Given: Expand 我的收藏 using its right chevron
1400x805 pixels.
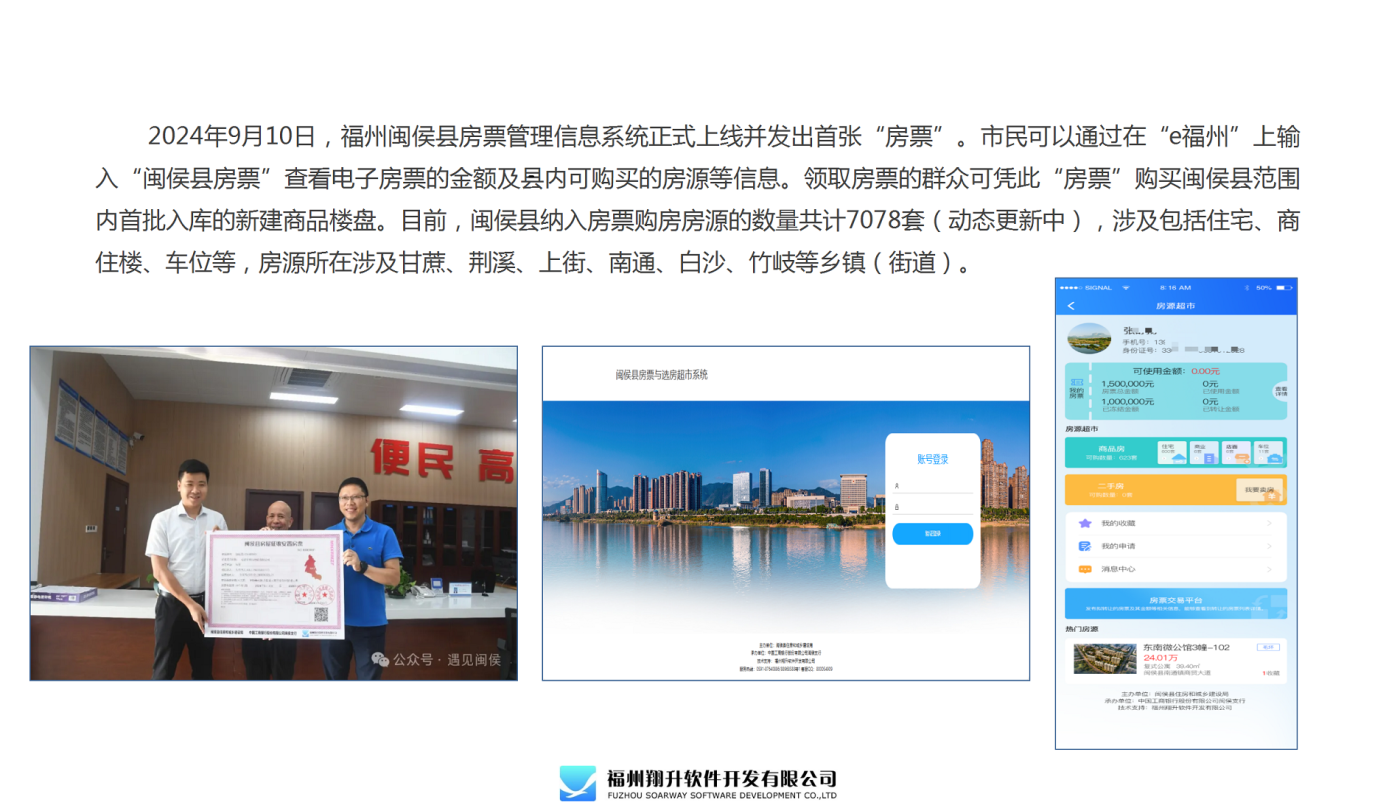Looking at the screenshot, I should (x=1269, y=523).
